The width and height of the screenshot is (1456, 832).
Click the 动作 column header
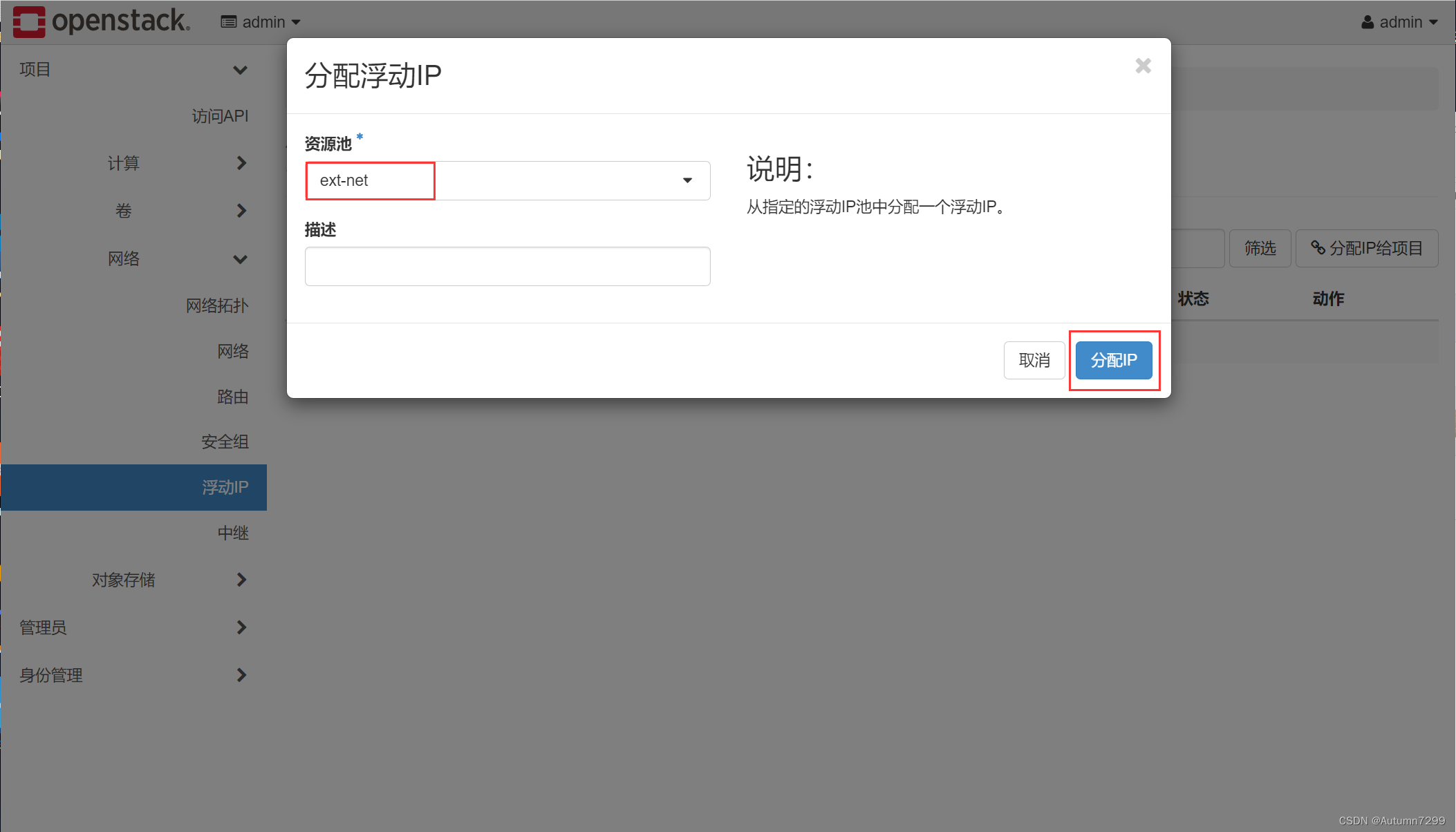1328,299
